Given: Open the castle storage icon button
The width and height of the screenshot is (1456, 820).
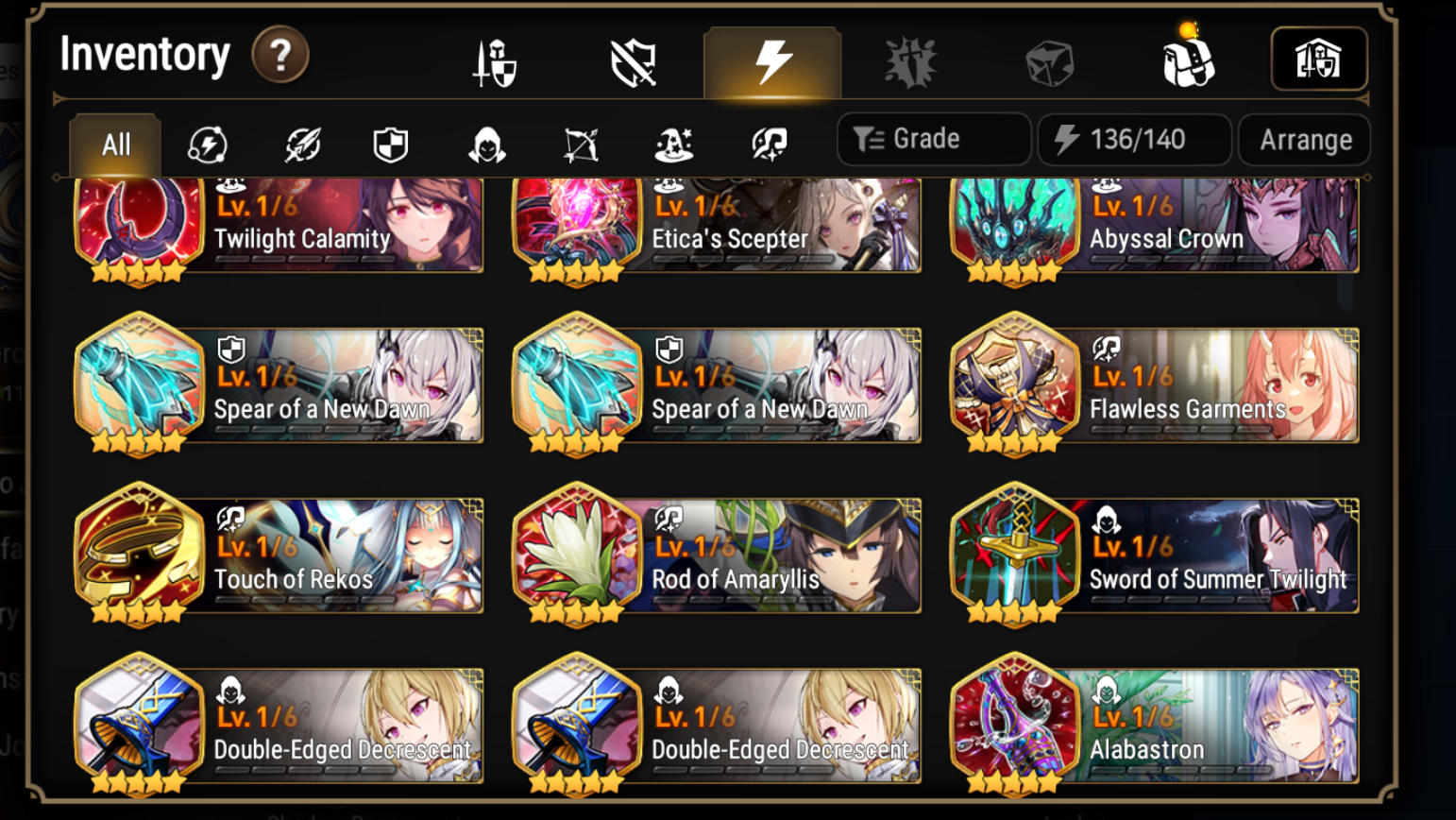Looking at the screenshot, I should coord(1319,60).
